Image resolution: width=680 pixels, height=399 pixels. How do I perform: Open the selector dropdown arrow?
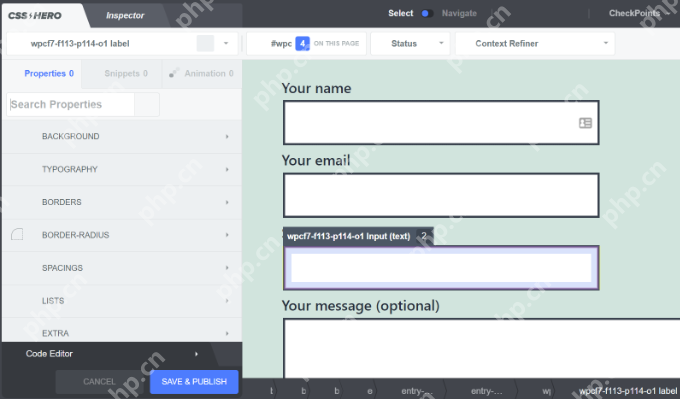point(226,43)
